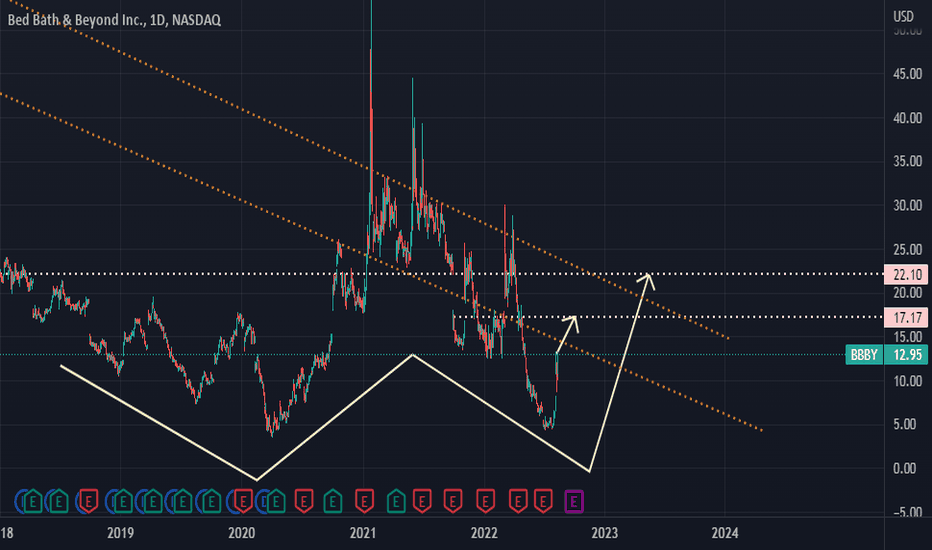The height and width of the screenshot is (550, 932).
Task: Click the 12.95 last price label
Action: 906,355
